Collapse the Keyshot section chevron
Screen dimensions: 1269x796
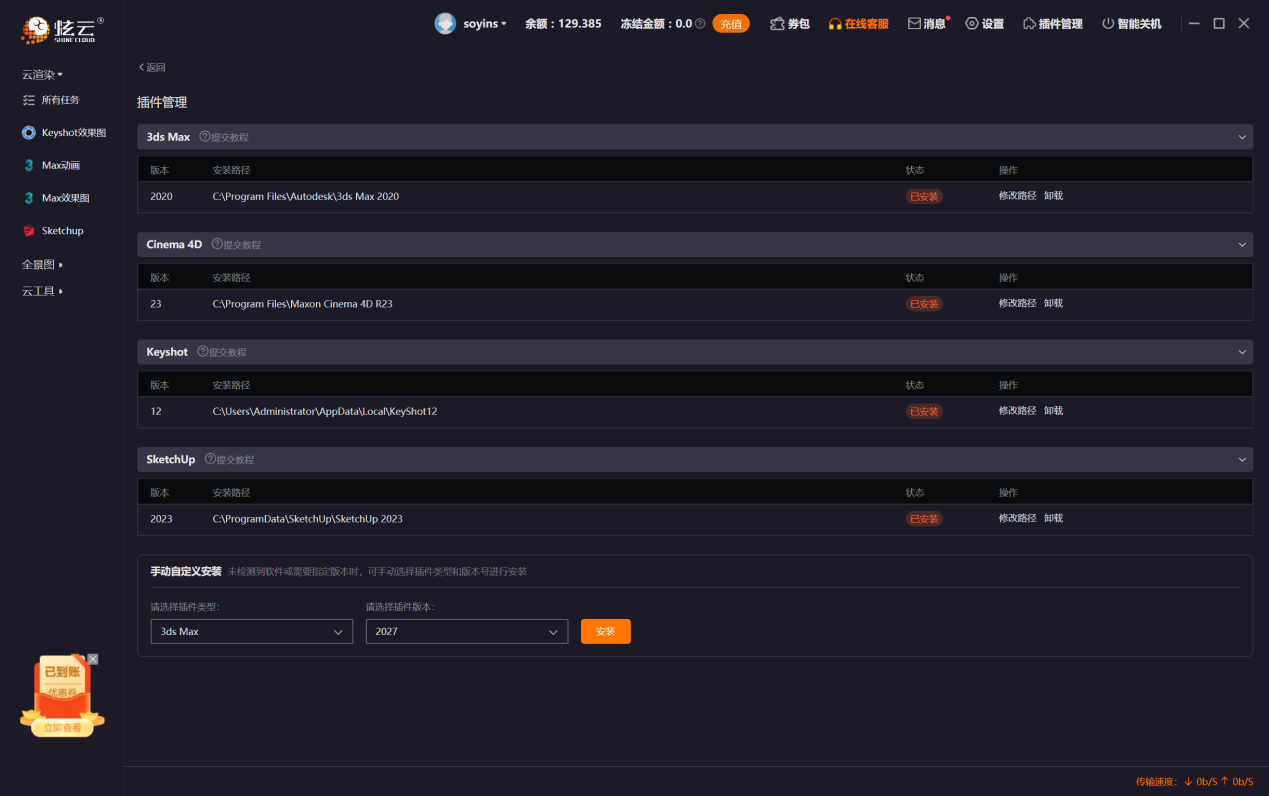pos(1242,352)
